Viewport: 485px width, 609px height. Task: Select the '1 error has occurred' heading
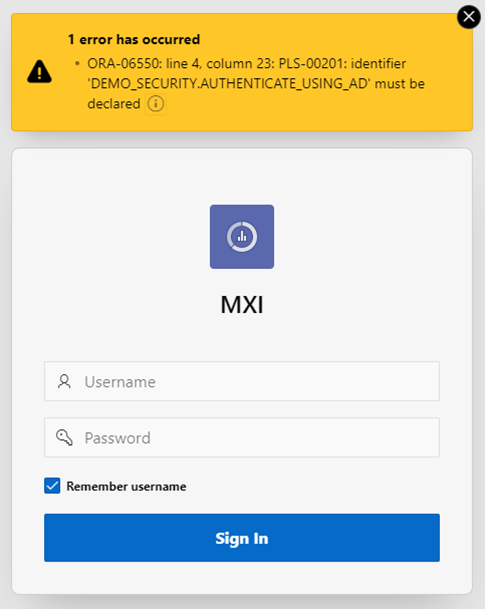134,39
